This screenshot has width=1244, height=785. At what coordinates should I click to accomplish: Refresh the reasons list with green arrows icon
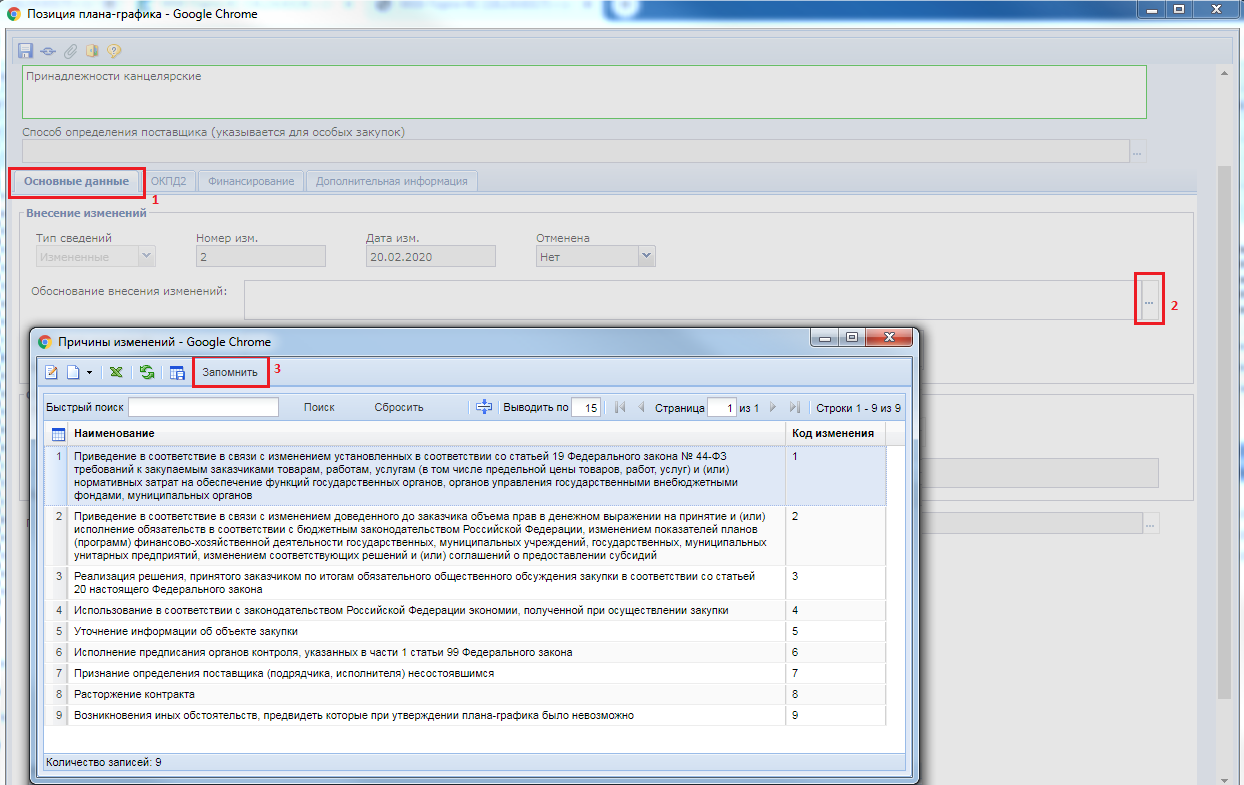coord(147,372)
